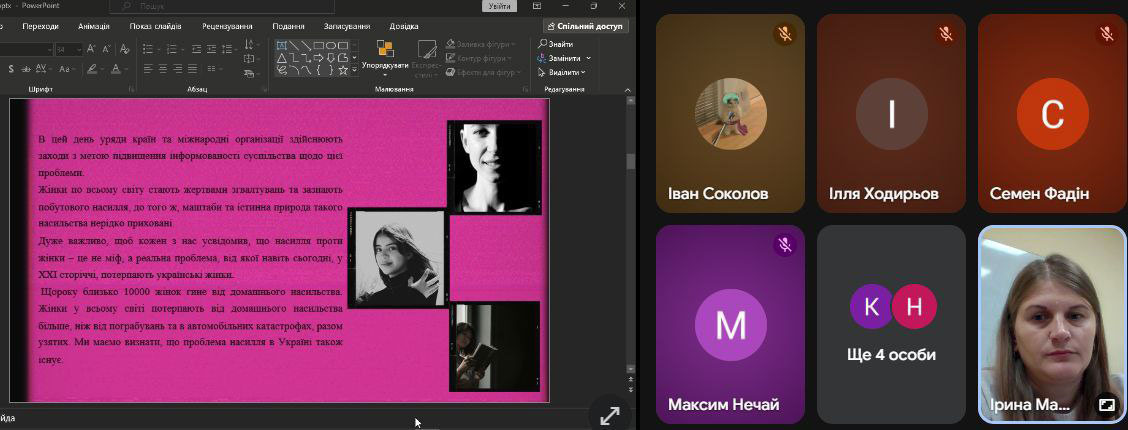Click the bulleted list icon

pos(148,49)
